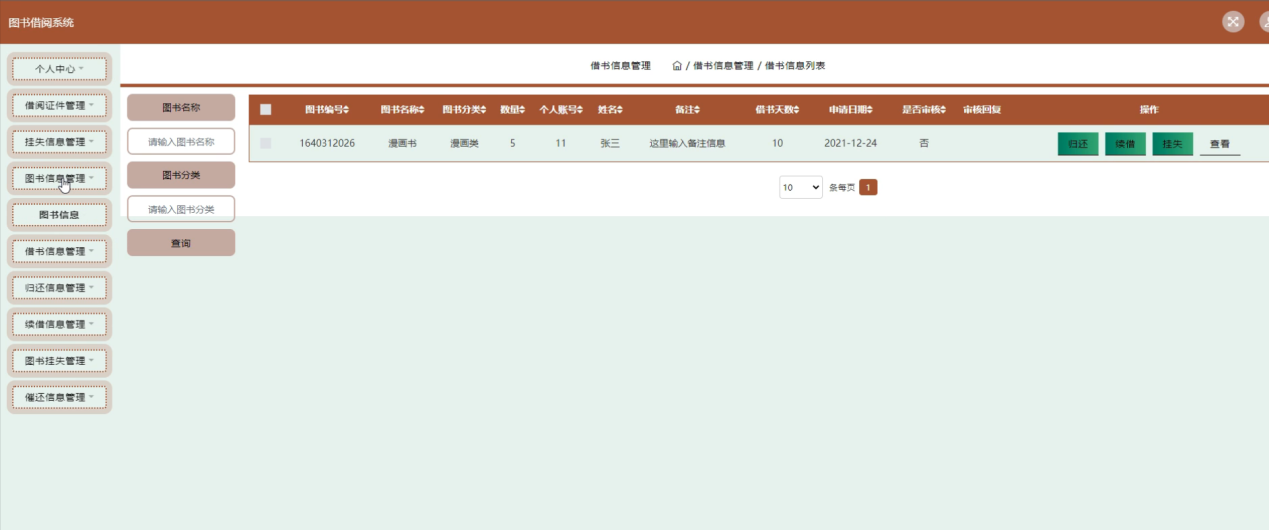1269x530 pixels.
Task: Sort by 个人账号 column header
Action: click(561, 110)
